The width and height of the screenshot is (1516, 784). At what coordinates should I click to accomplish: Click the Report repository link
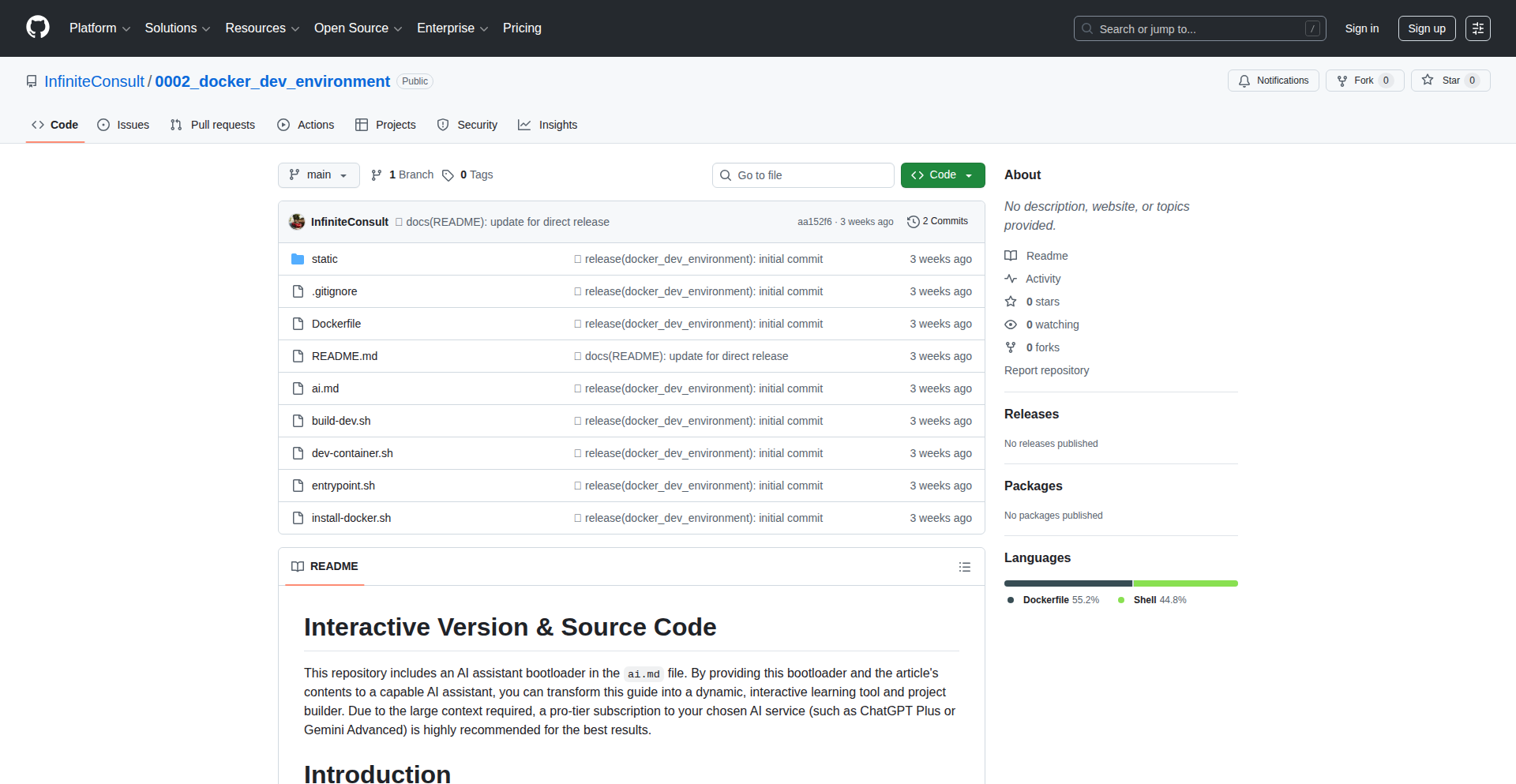(1046, 370)
